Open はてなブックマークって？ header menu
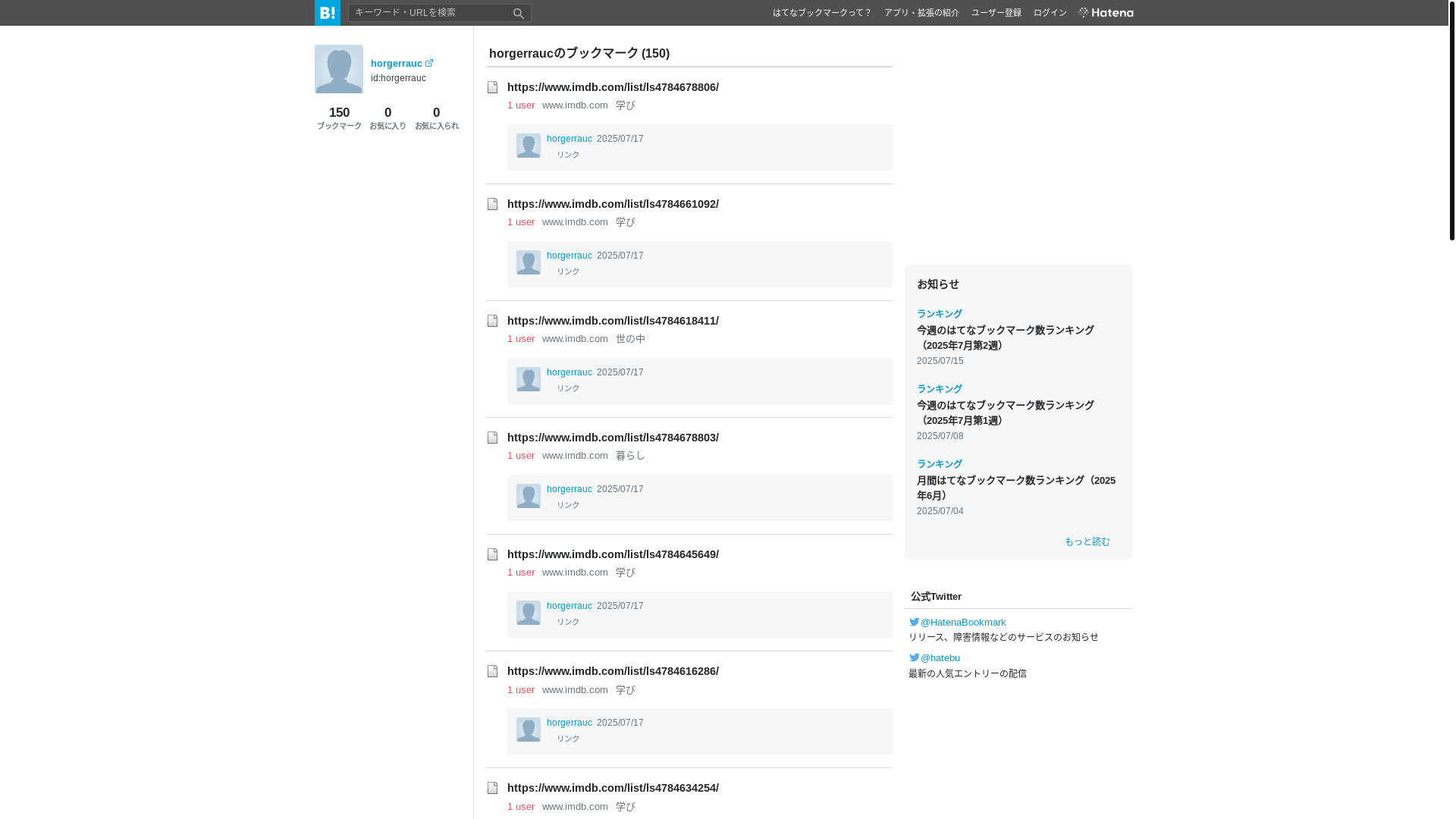Screen dimensions: 1456x819 pos(822,13)
